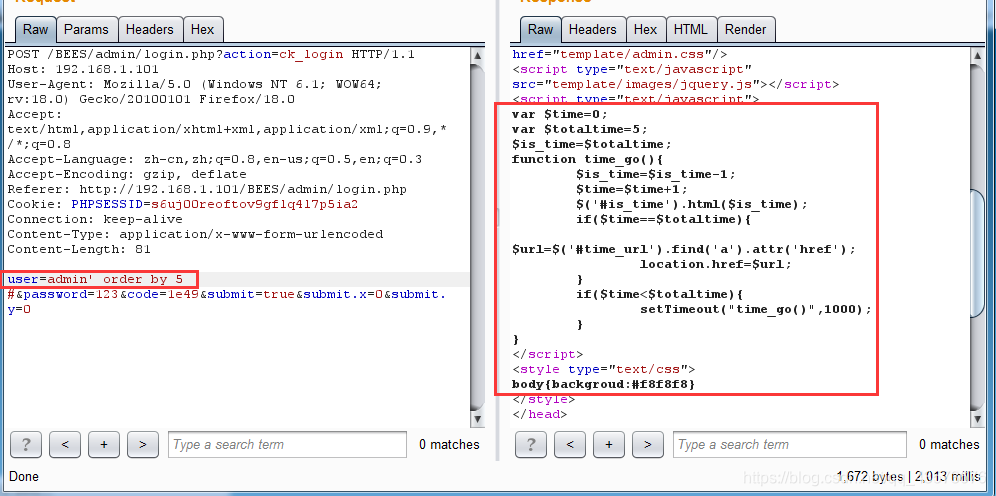Click the '#&password=123&code=1e49' body line
Image resolution: width=996 pixels, height=496 pixels.
click(x=227, y=295)
